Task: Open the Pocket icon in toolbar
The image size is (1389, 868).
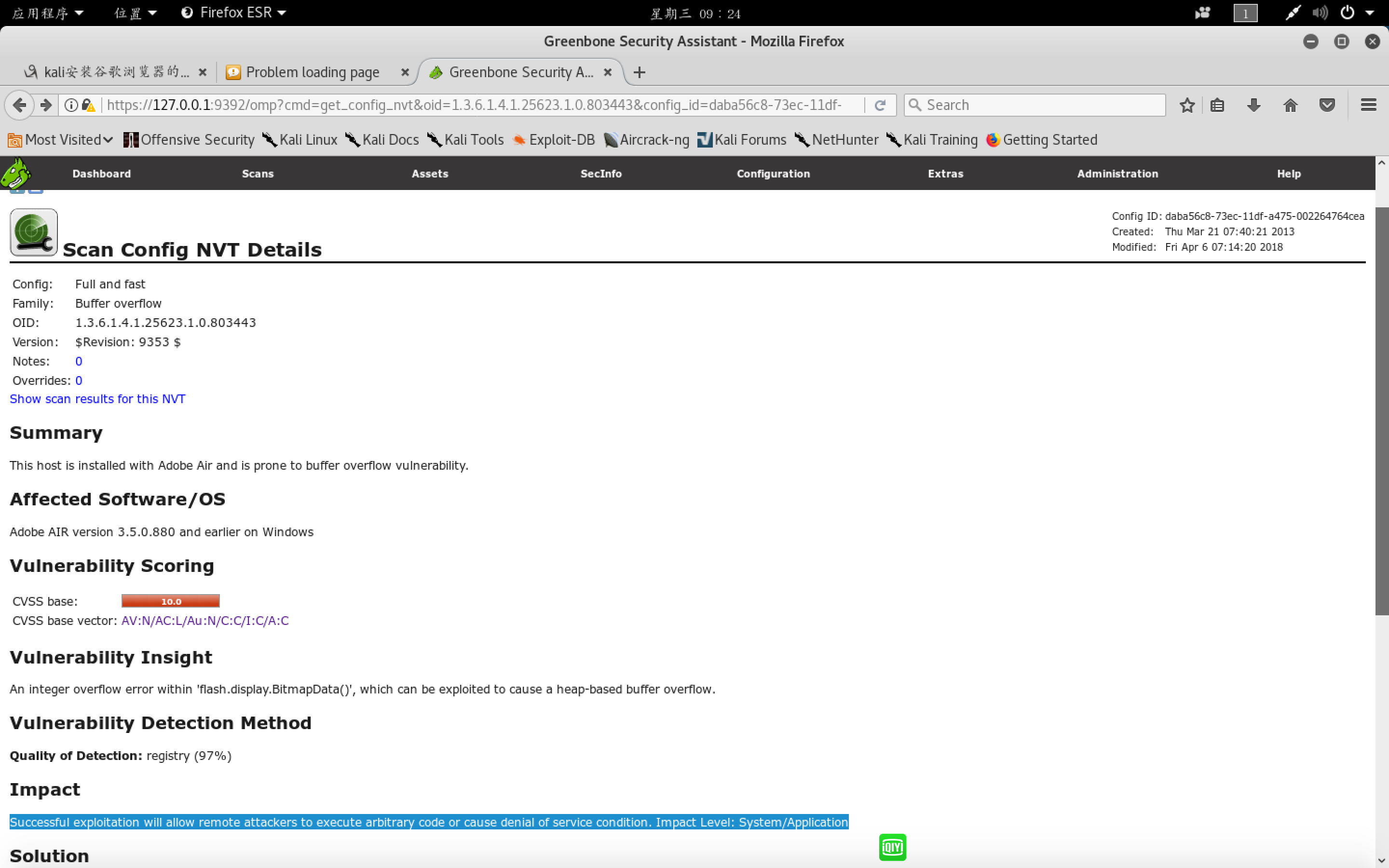Action: tap(1326, 105)
